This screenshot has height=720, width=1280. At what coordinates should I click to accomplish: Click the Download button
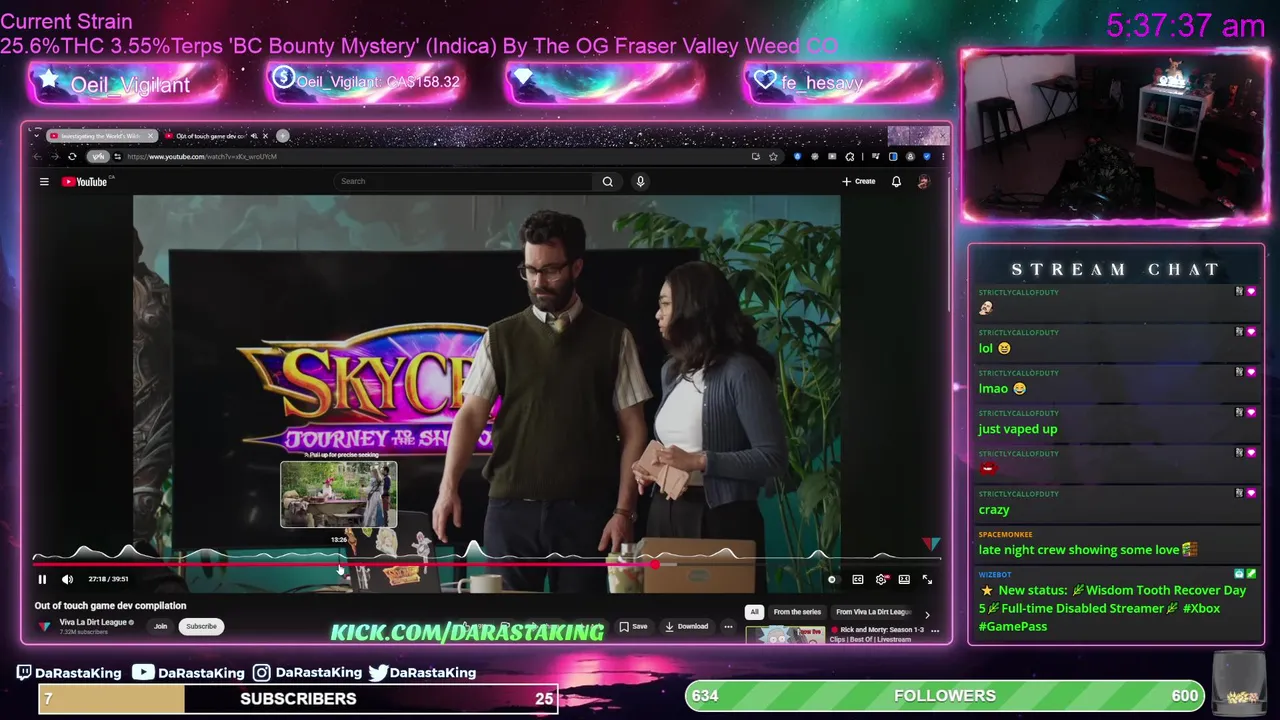(x=686, y=626)
